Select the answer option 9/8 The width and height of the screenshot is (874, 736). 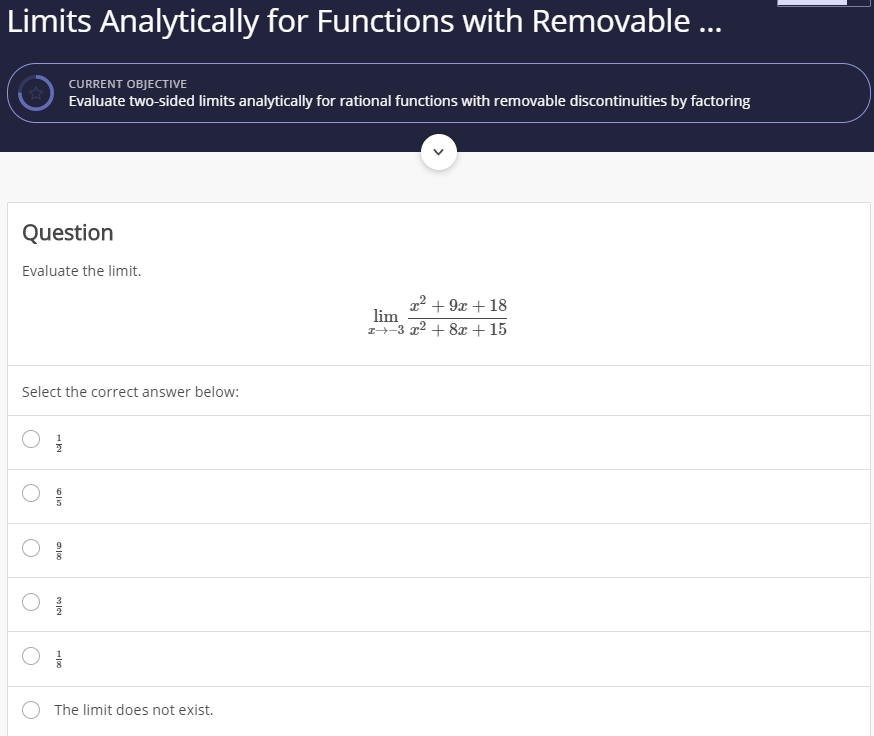click(30, 548)
